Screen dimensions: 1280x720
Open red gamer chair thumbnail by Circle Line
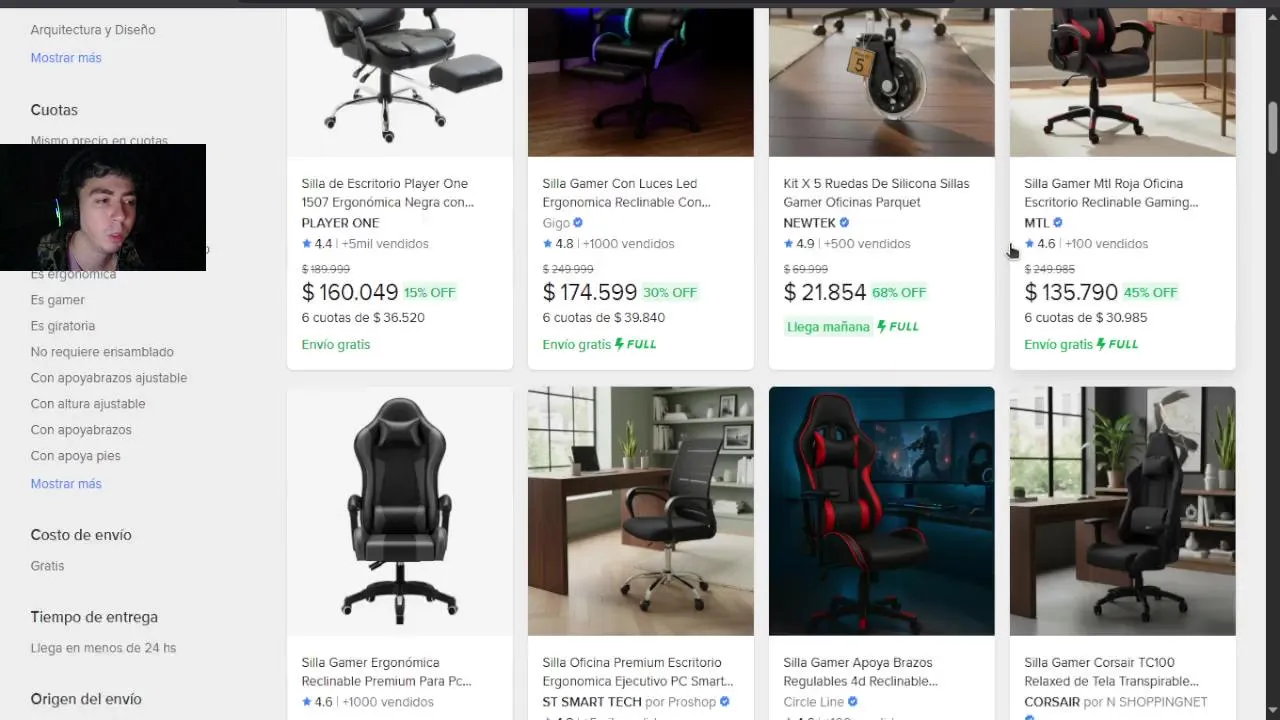[x=882, y=511]
